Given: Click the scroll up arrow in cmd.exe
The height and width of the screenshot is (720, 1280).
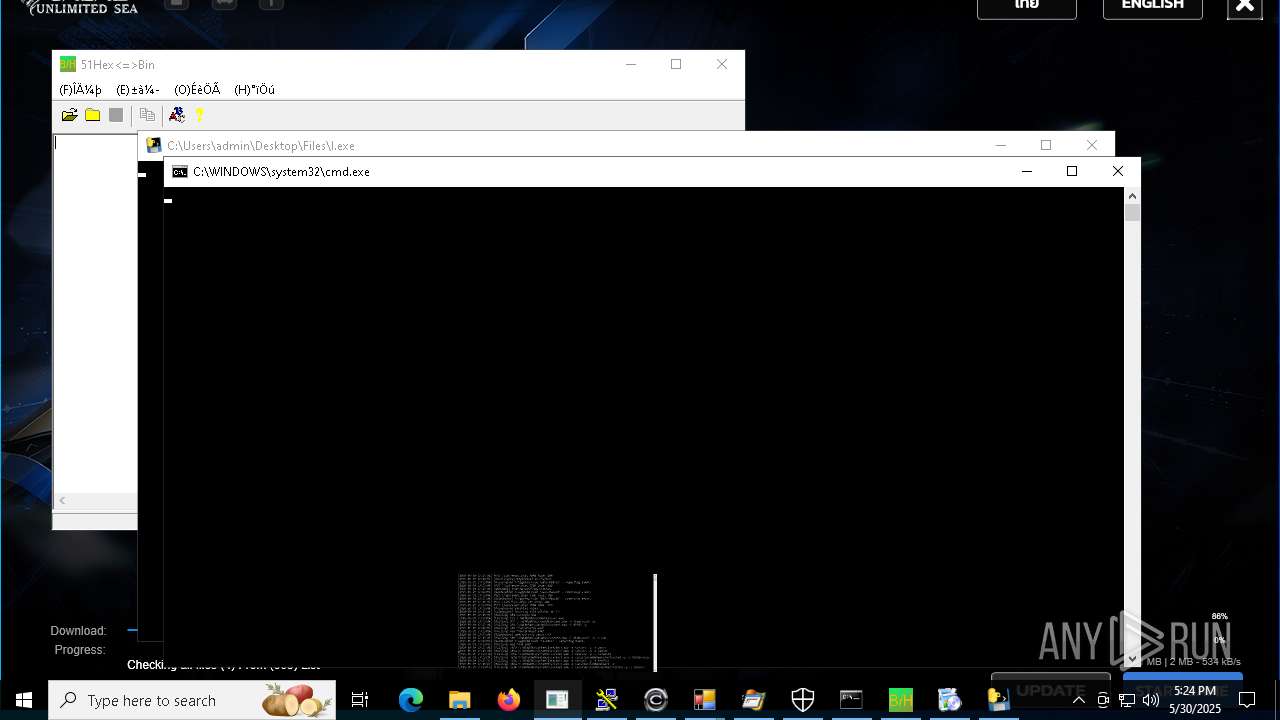Looking at the screenshot, I should 1132,195.
